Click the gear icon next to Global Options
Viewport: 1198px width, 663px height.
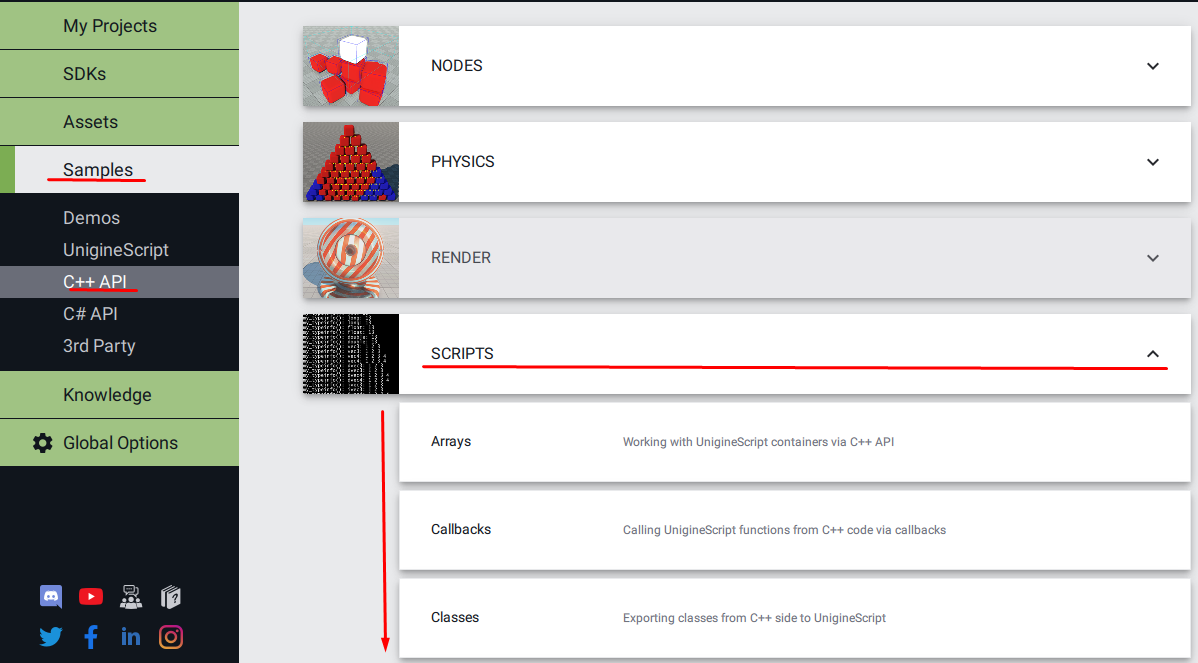click(42, 442)
